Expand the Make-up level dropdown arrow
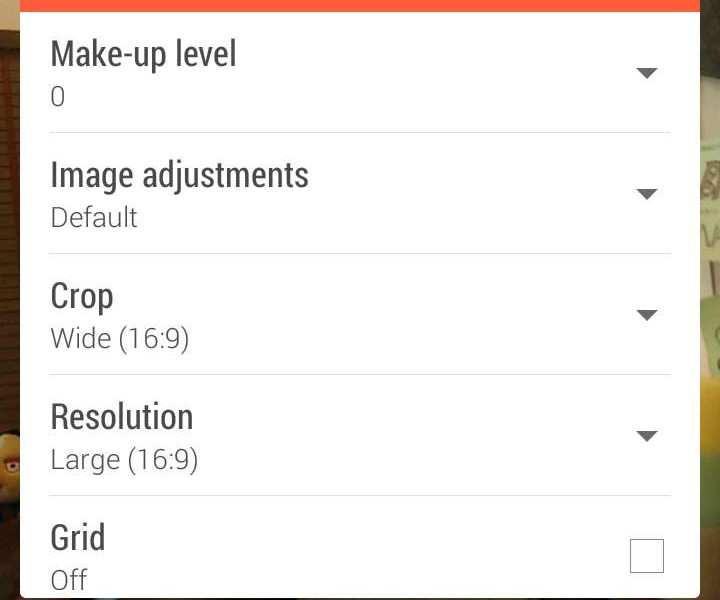 647,73
